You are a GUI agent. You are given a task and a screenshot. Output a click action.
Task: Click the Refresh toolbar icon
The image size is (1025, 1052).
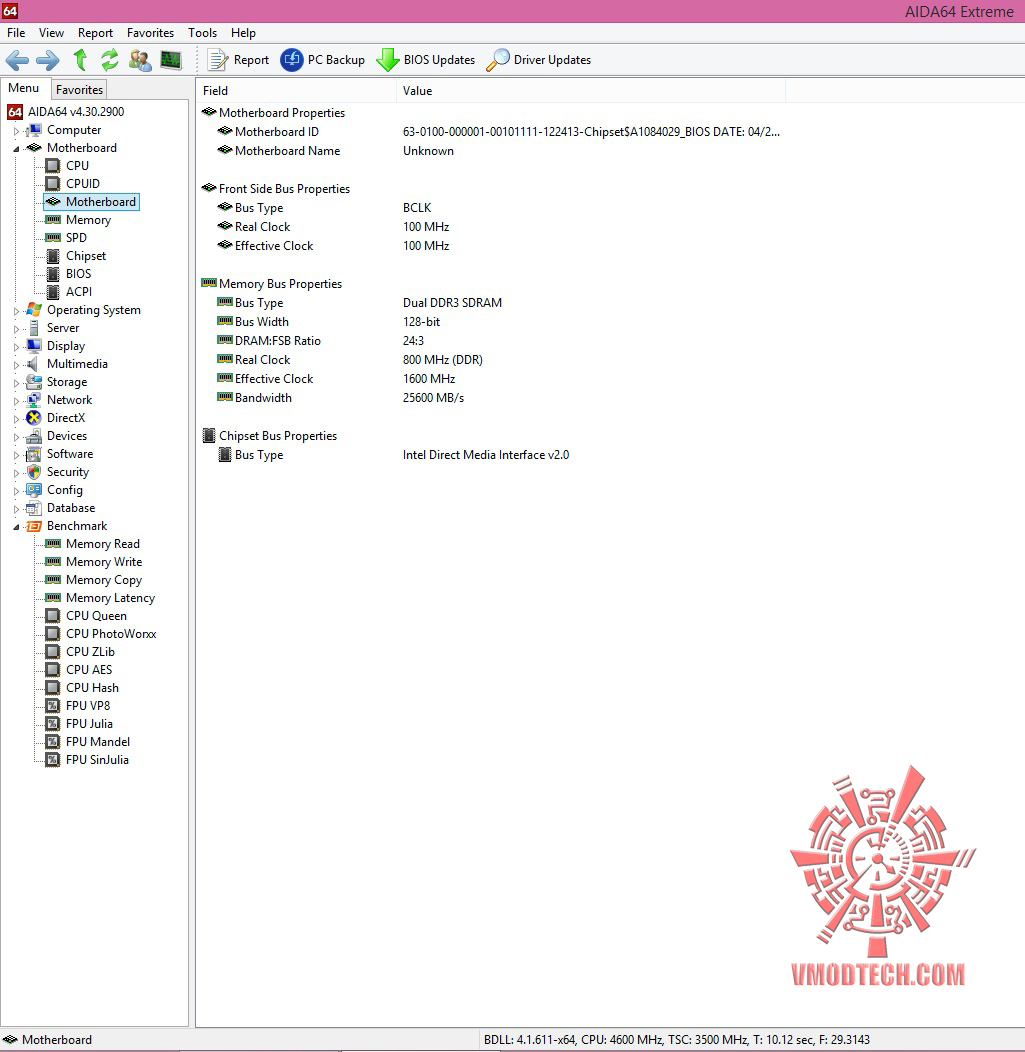(x=109, y=60)
